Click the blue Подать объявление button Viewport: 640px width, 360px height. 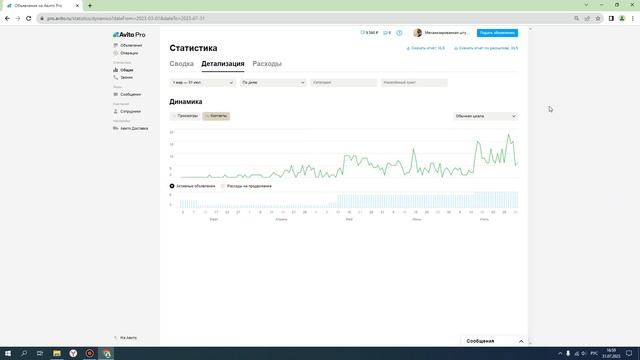click(497, 33)
